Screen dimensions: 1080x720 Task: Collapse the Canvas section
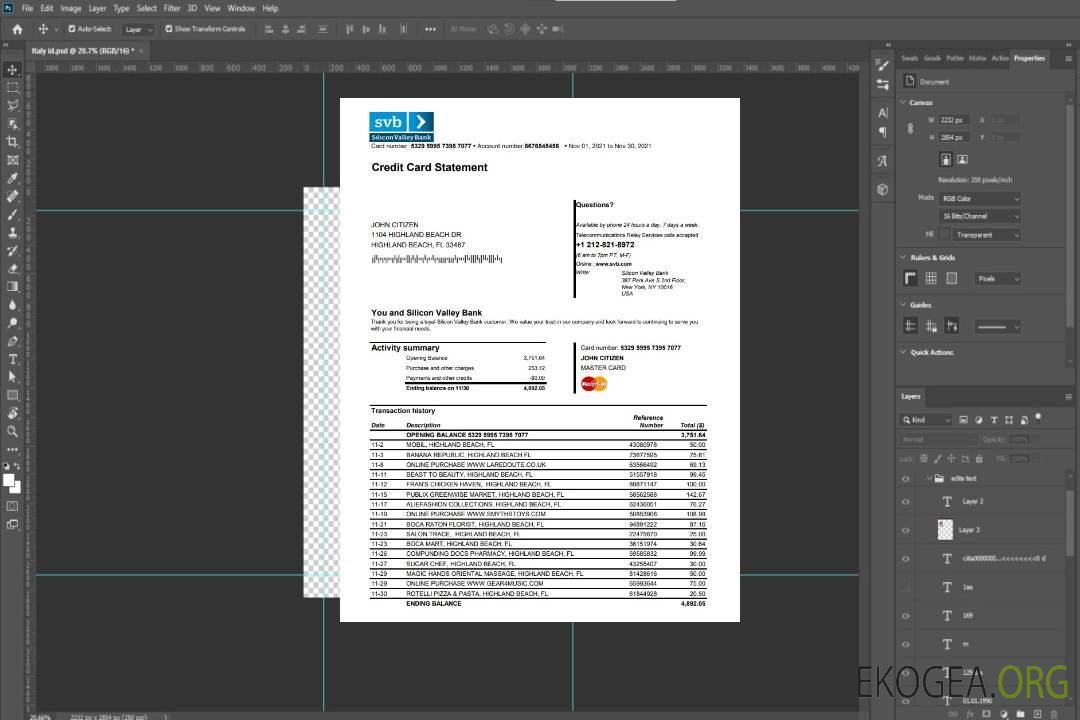click(x=903, y=102)
